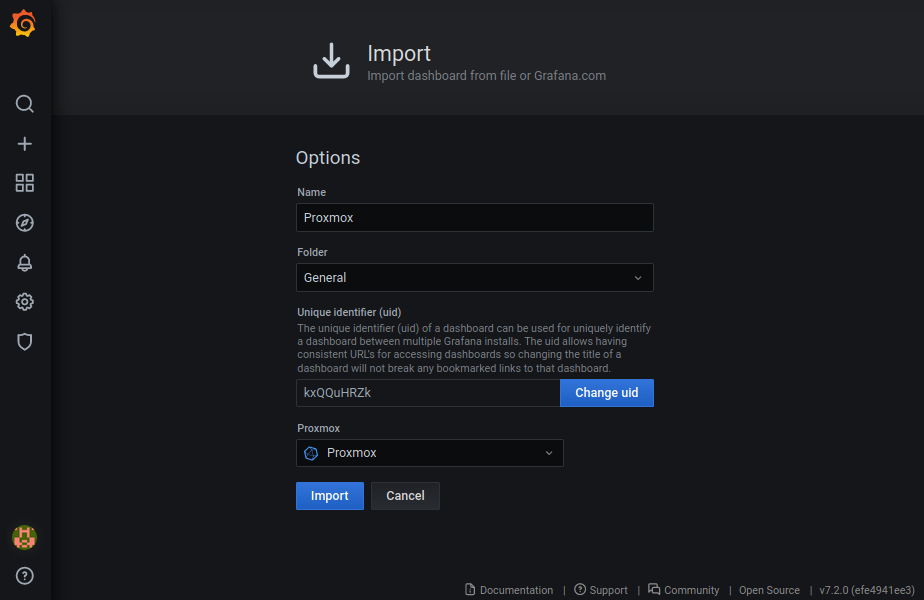This screenshot has height=600, width=924.
Task: Click the Unique identifier (uid) label
Action: [349, 312]
